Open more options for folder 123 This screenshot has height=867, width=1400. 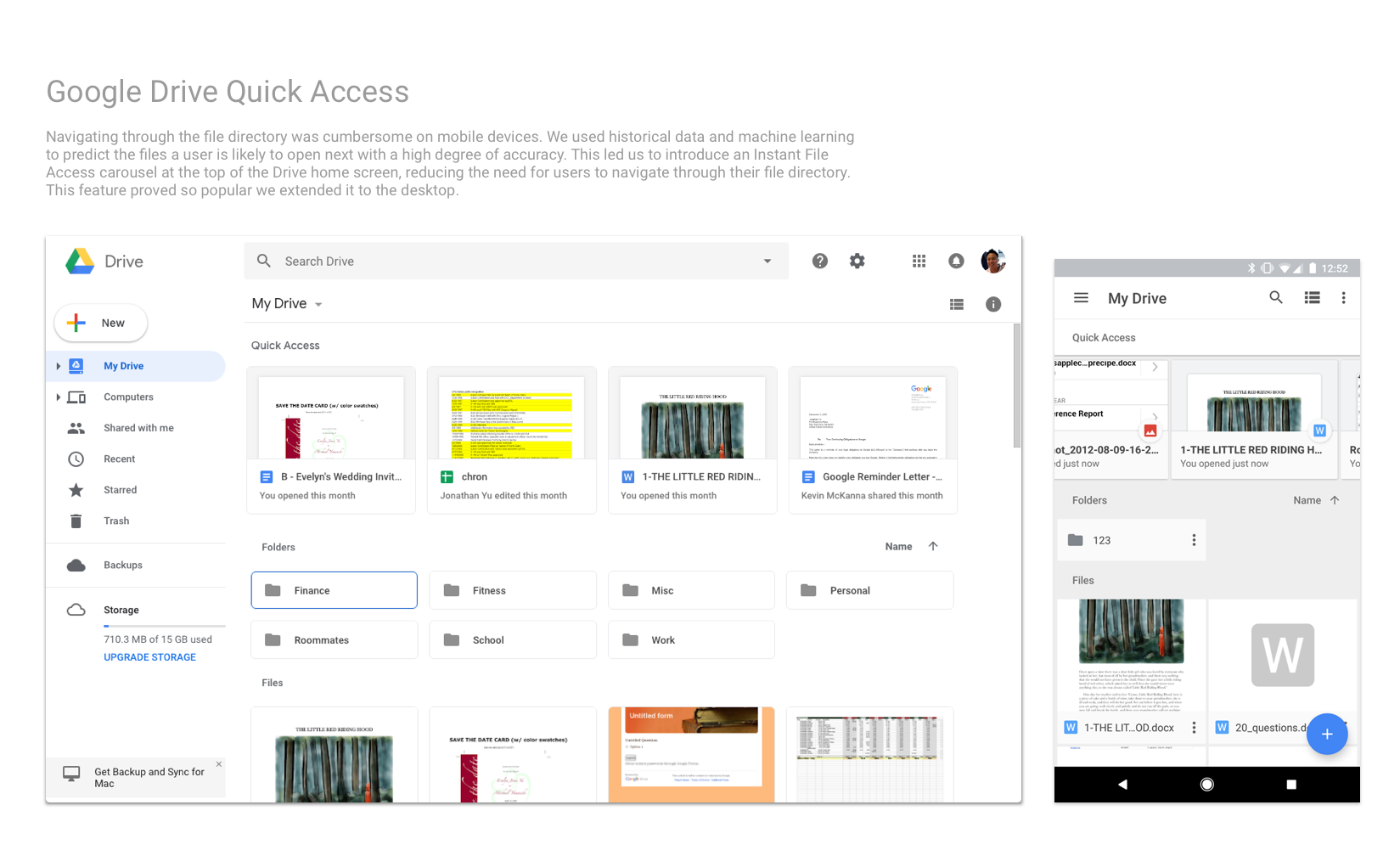click(1194, 540)
